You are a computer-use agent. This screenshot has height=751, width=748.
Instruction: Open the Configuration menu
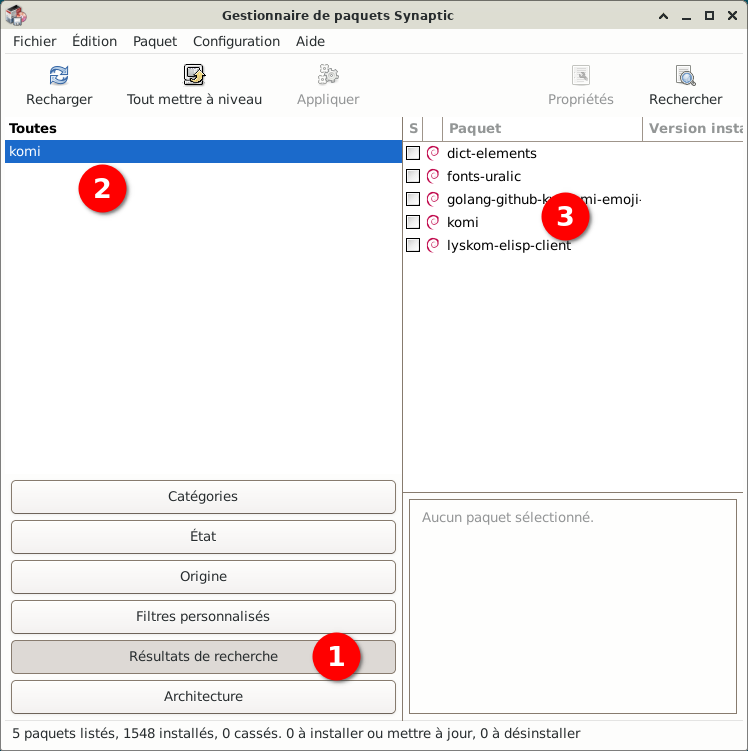point(236,41)
